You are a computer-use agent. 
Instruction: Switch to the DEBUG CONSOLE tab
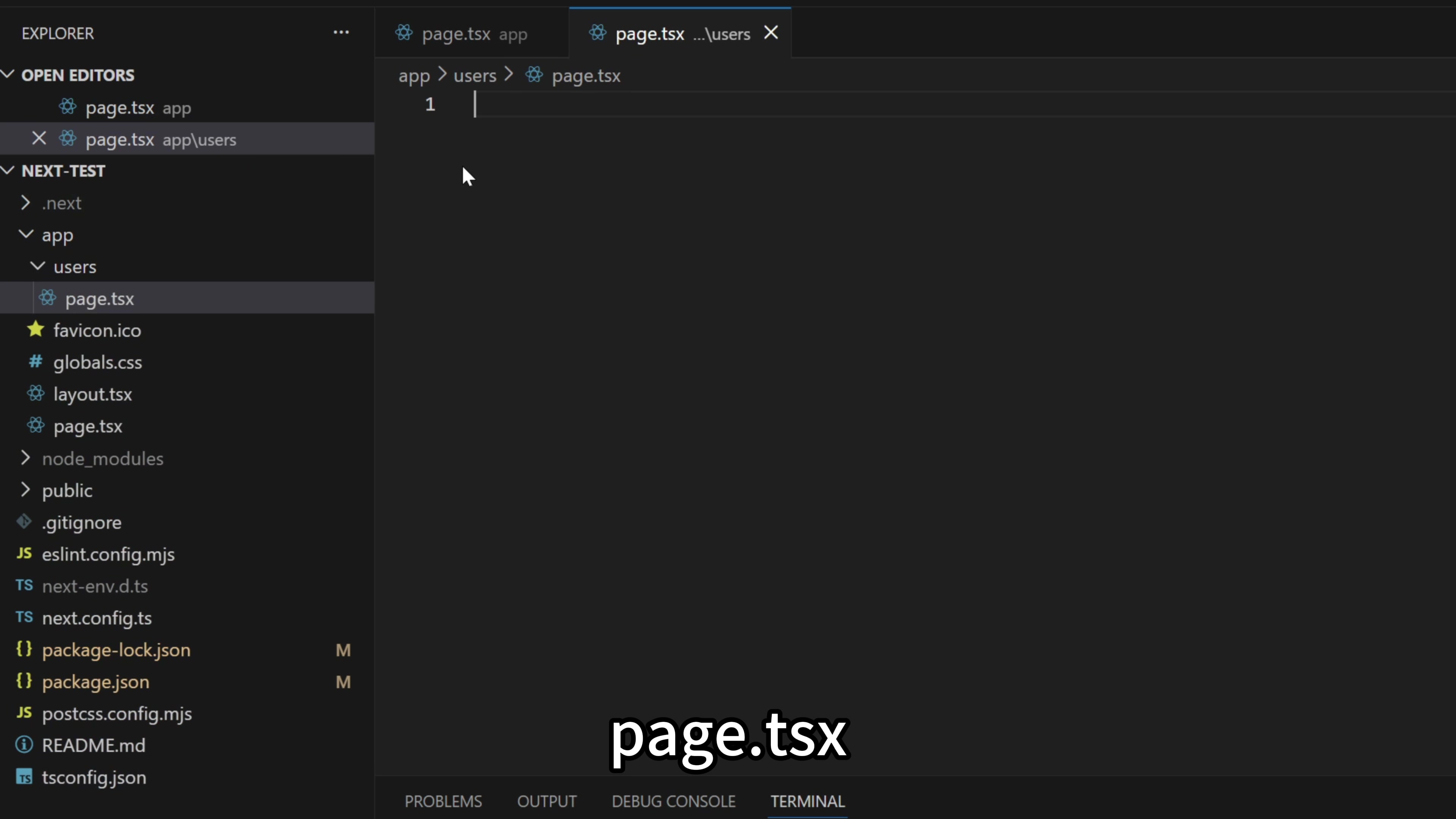tap(673, 801)
